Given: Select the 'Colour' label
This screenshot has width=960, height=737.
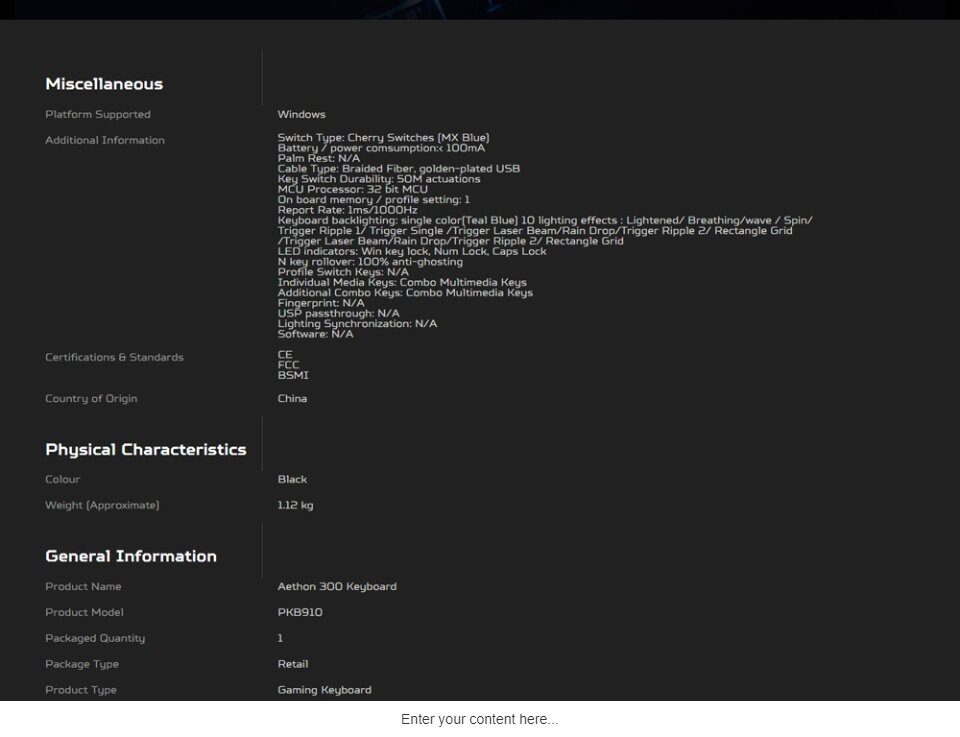Looking at the screenshot, I should 62,479.
